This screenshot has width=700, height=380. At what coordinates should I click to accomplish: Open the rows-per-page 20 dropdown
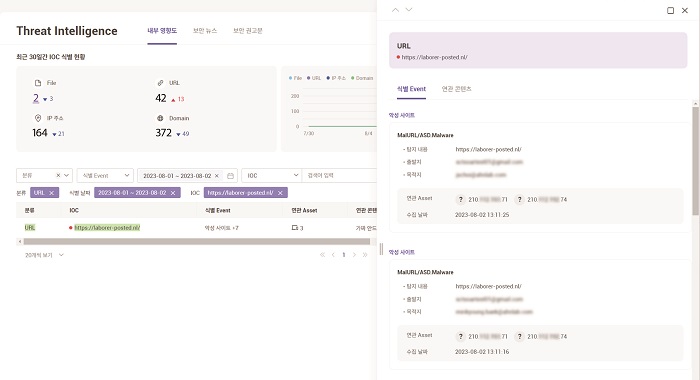[x=44, y=255]
